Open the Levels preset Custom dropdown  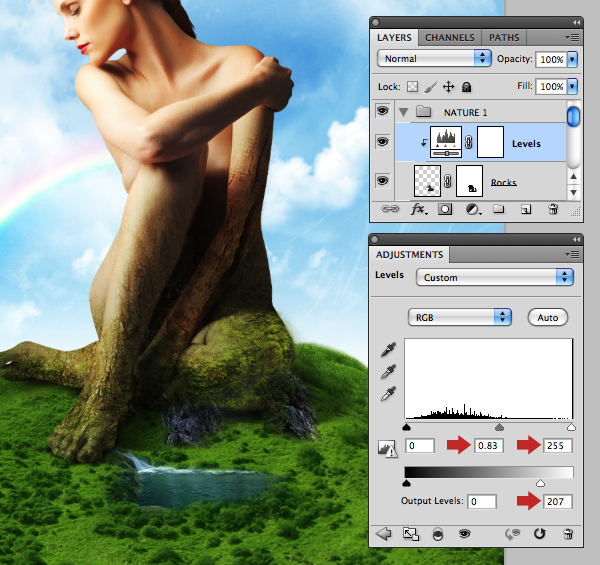click(x=495, y=277)
